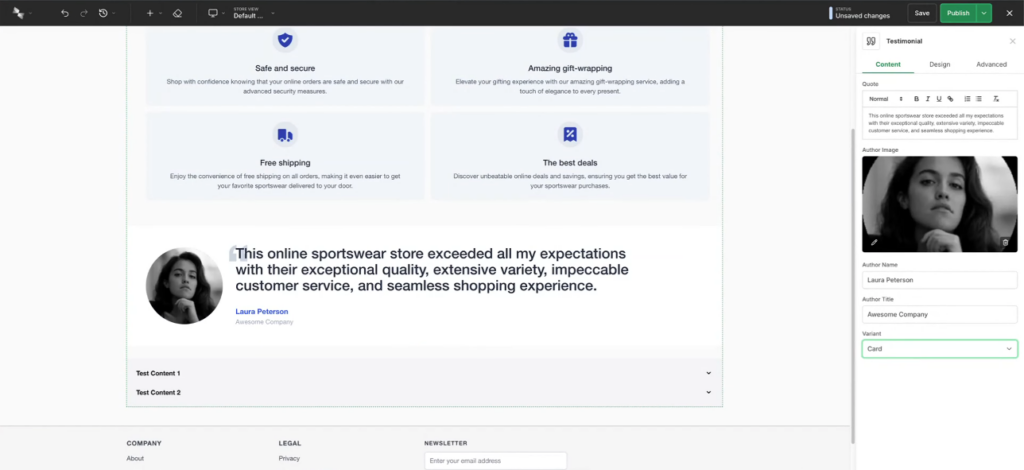Apply bulleted list in Quote editor
The height and width of the screenshot is (470, 1024).
click(978, 99)
